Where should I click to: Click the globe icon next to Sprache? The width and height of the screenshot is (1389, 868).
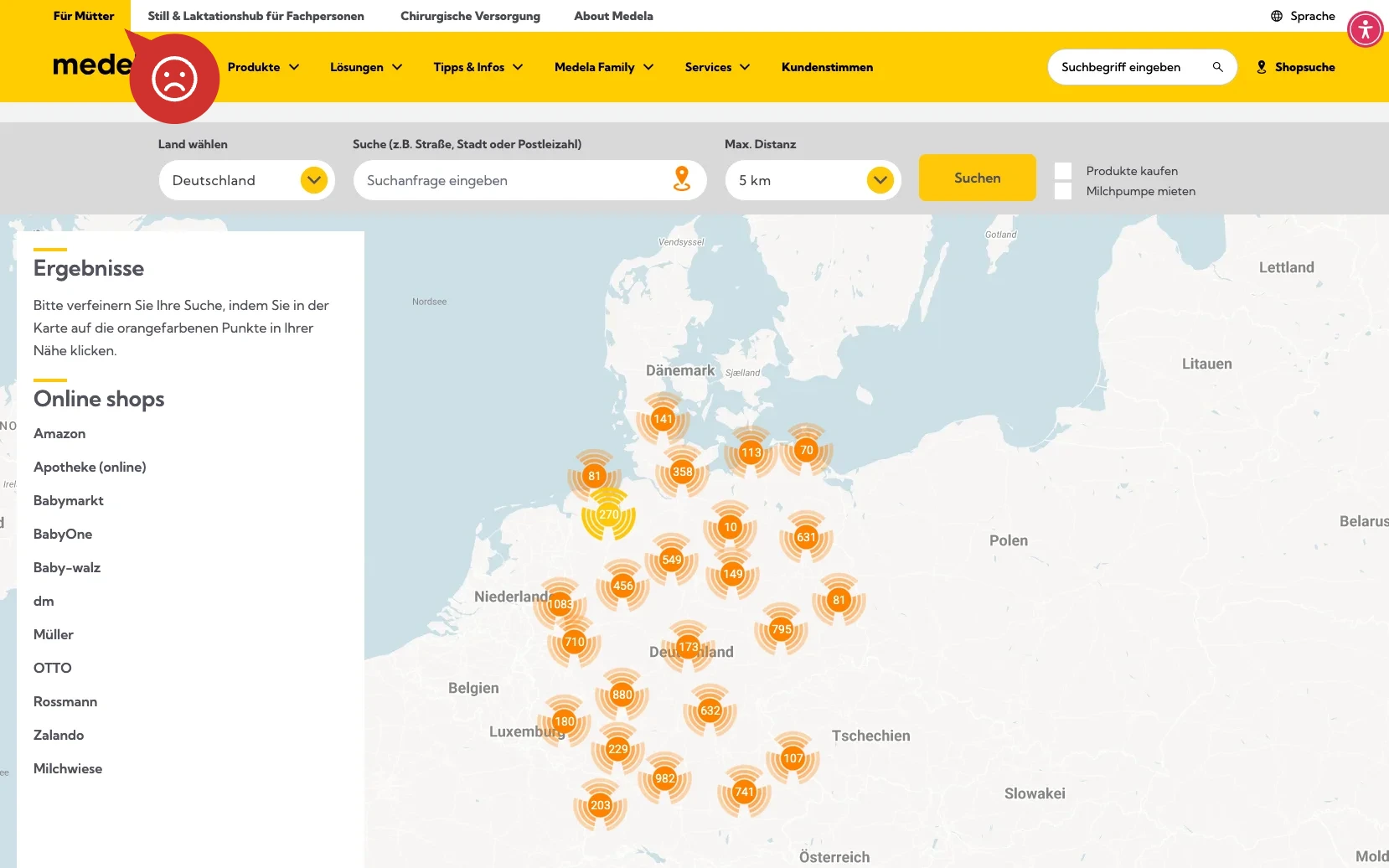pyautogui.click(x=1277, y=16)
